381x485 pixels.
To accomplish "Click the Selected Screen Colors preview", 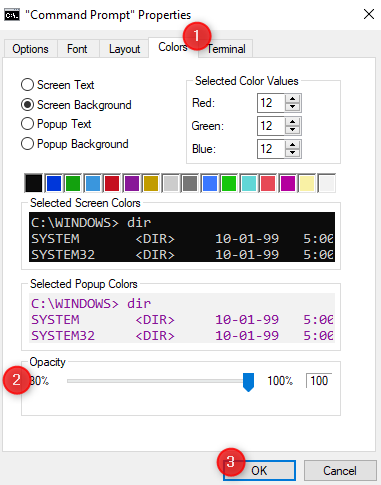I will click(182, 237).
